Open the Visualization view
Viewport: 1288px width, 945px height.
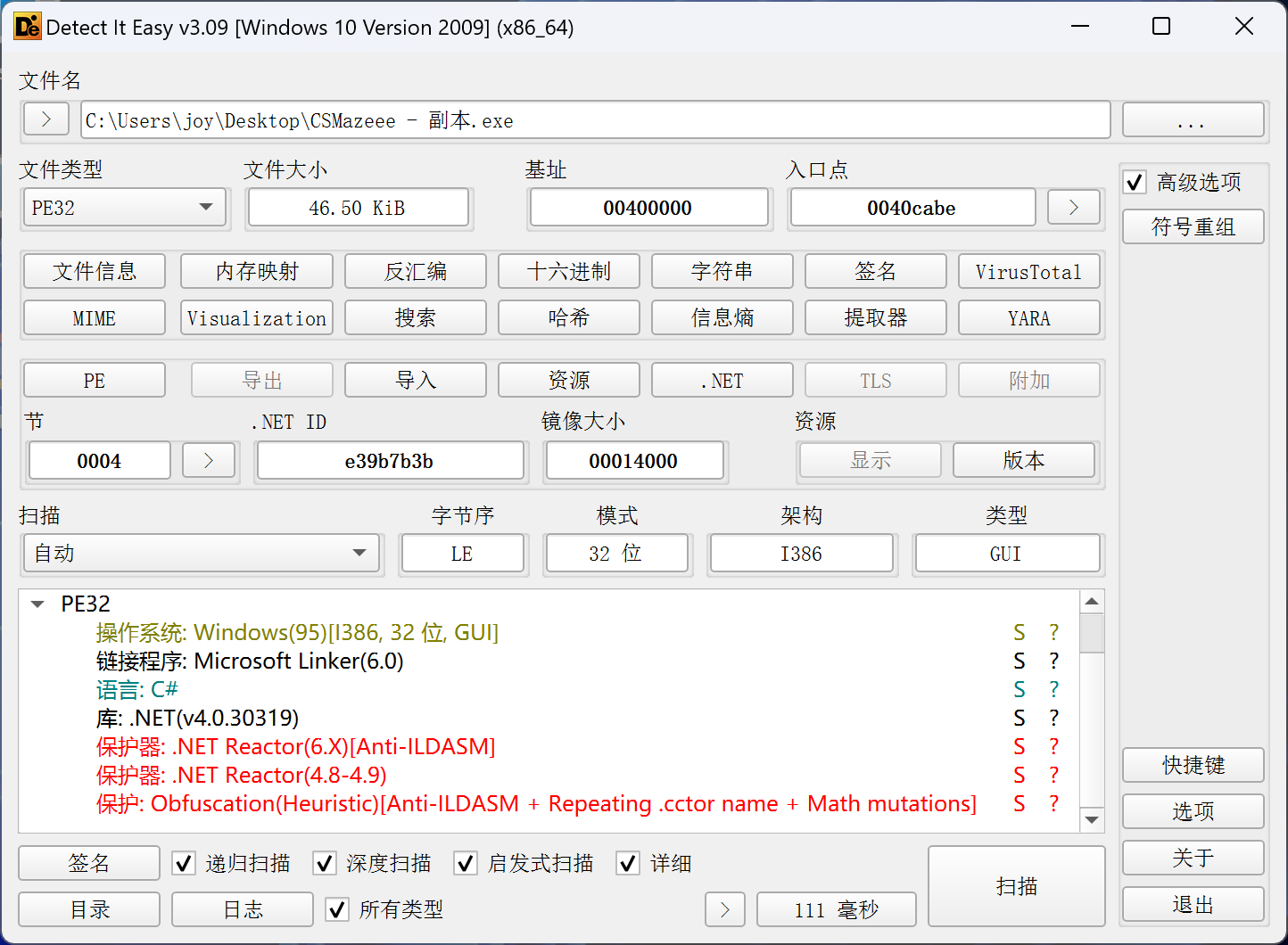[x=257, y=318]
